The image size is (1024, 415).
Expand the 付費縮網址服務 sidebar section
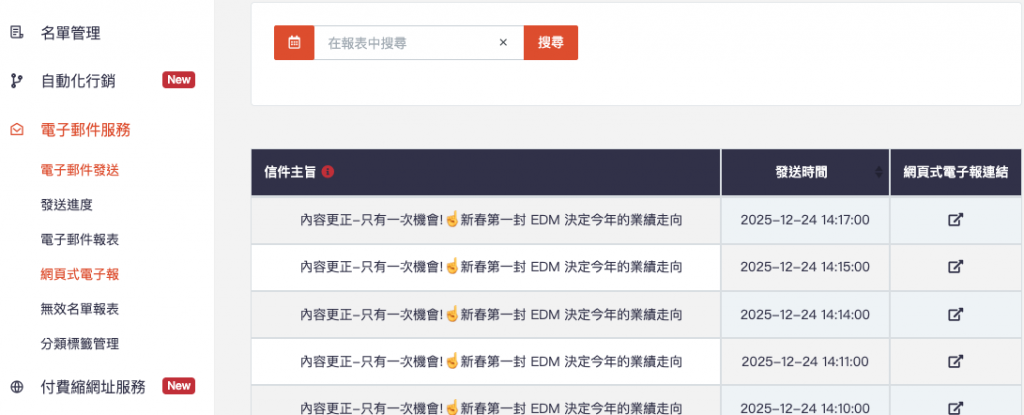[x=93, y=387]
